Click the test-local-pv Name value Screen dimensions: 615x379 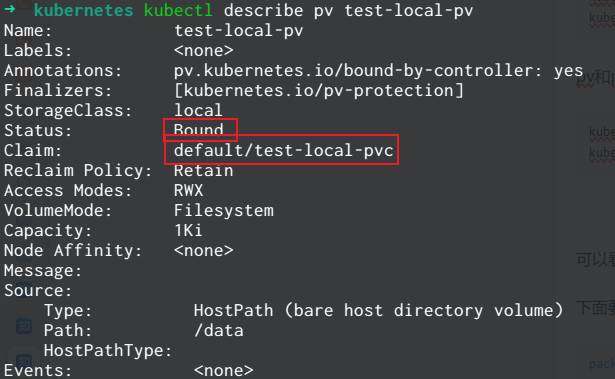click(238, 31)
